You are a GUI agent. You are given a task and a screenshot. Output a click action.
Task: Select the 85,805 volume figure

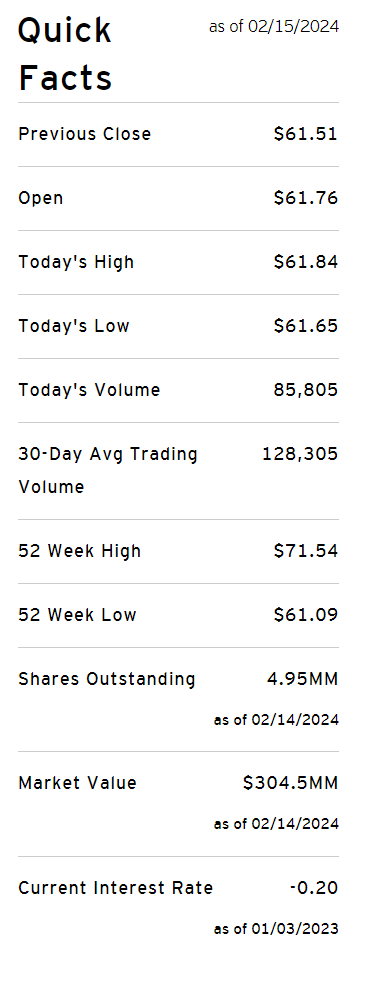[x=306, y=390]
